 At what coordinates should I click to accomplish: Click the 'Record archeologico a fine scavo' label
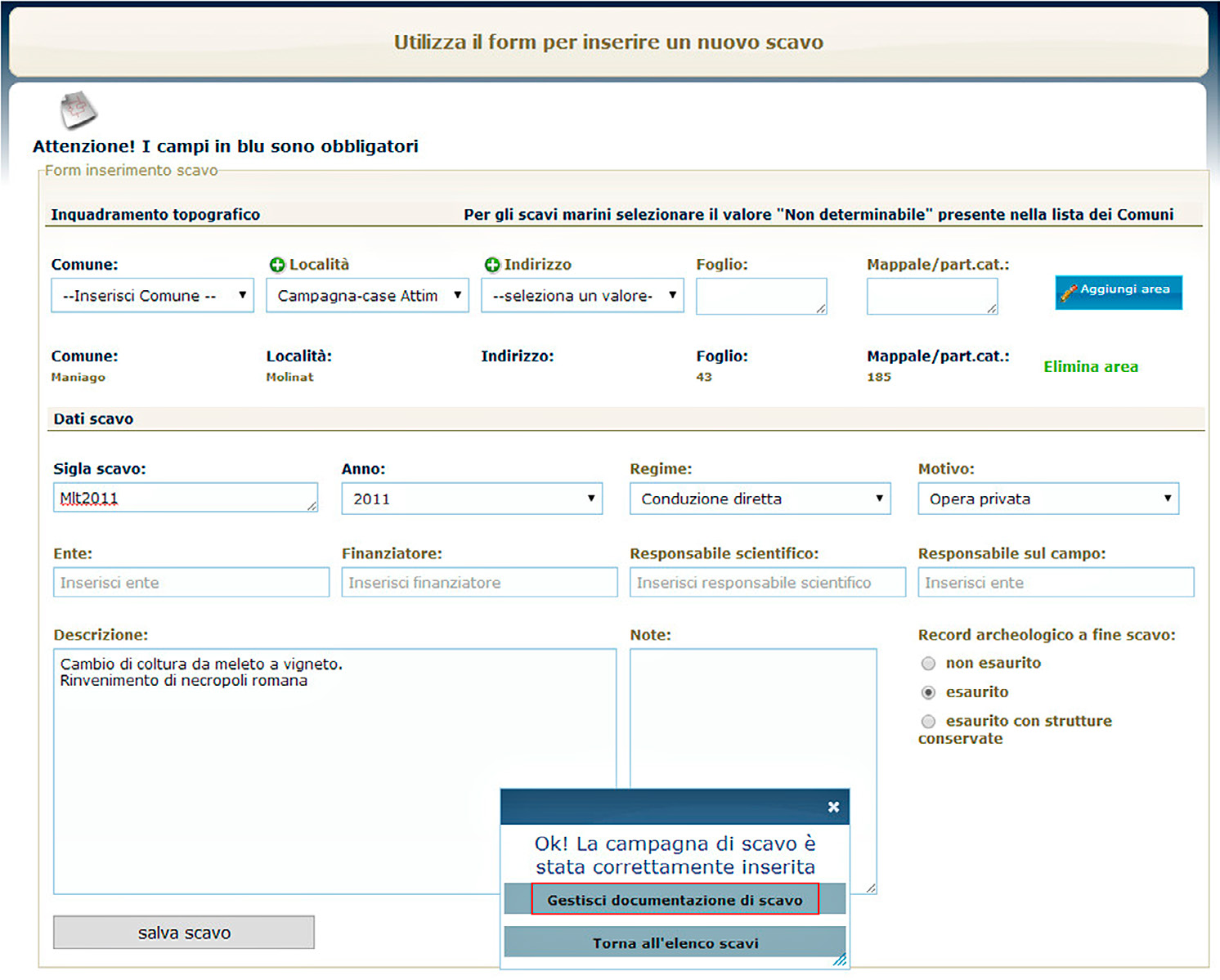click(1047, 635)
